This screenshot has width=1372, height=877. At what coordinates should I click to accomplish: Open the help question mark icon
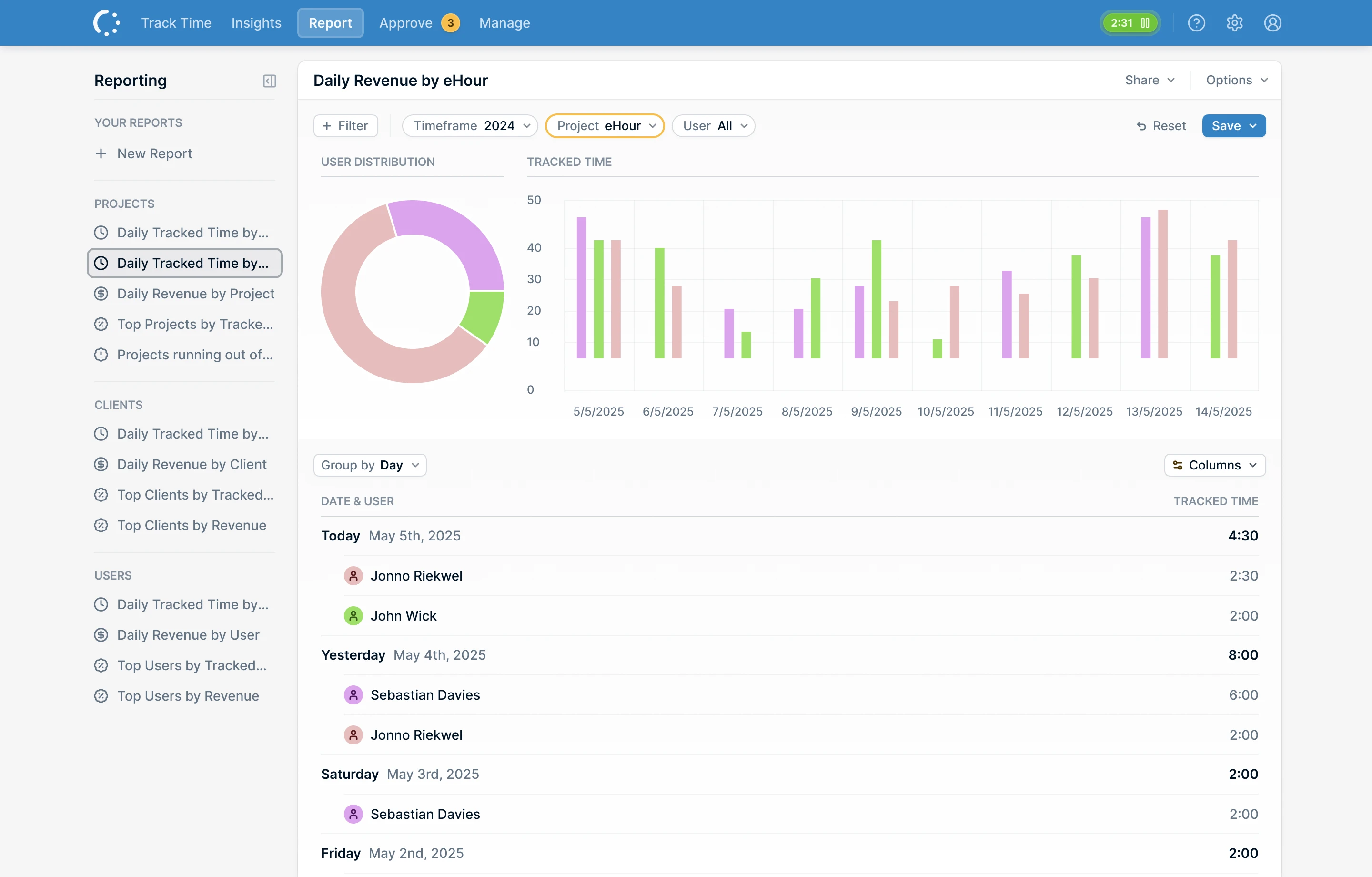(1196, 23)
